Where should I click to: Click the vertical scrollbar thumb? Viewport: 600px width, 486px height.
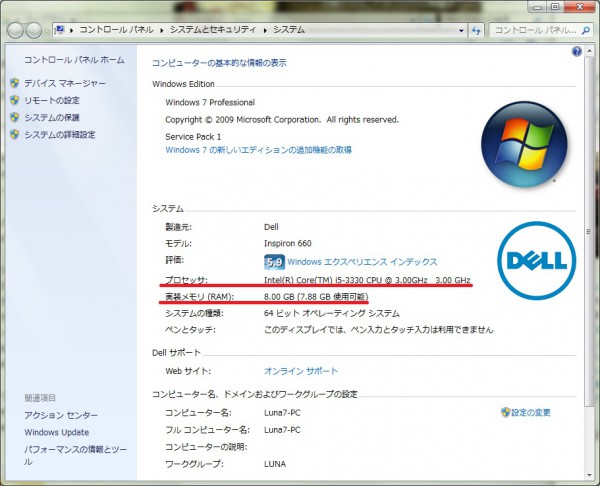tap(589, 233)
